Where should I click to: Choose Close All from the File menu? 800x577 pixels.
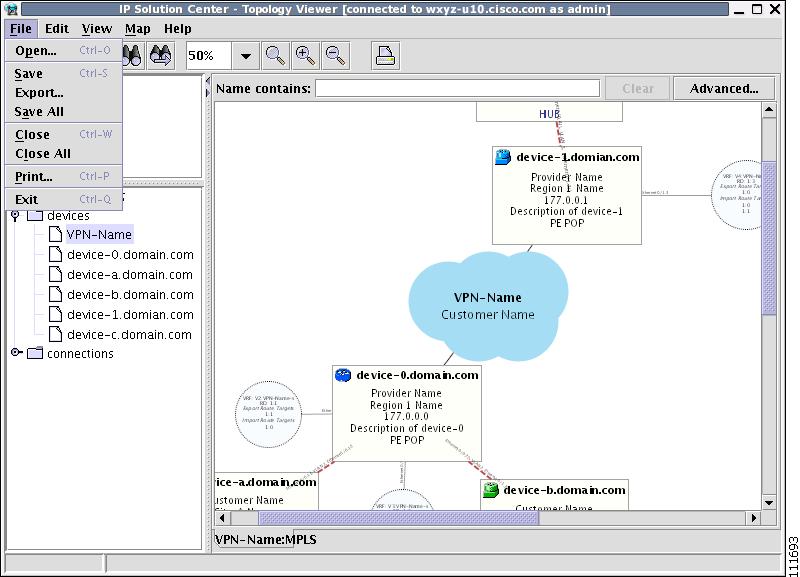63,154
